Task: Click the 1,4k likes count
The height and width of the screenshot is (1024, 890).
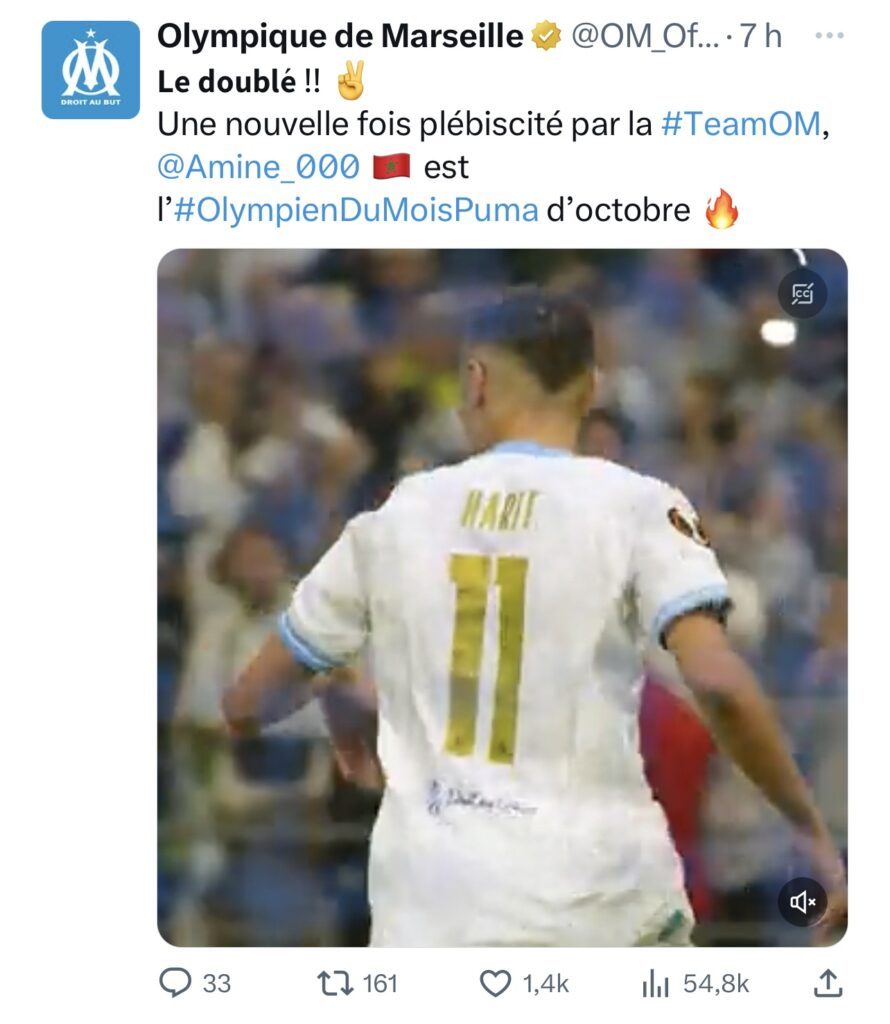Action: pyautogui.click(x=546, y=984)
